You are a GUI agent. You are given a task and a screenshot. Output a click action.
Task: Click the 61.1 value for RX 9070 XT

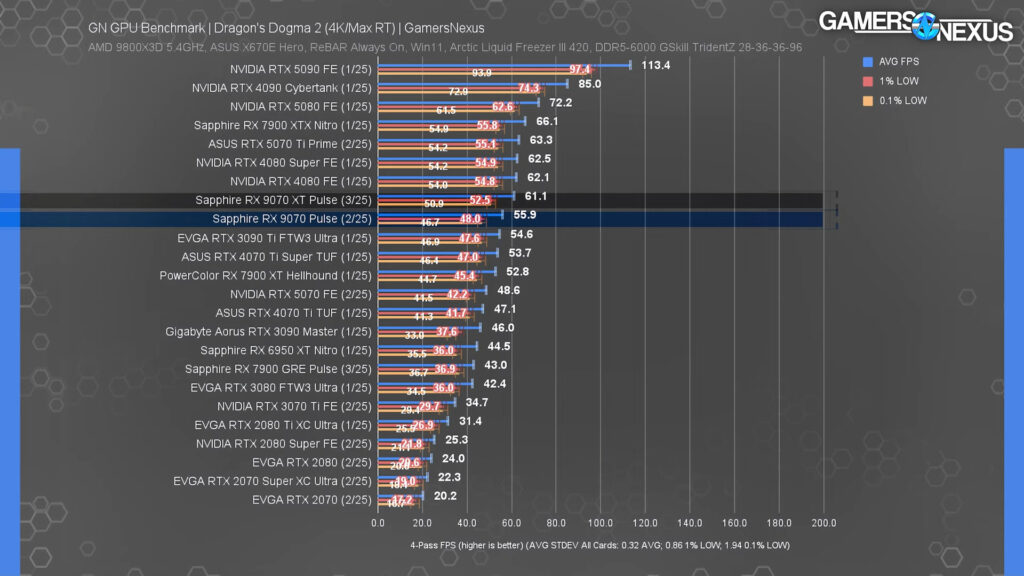(536, 197)
